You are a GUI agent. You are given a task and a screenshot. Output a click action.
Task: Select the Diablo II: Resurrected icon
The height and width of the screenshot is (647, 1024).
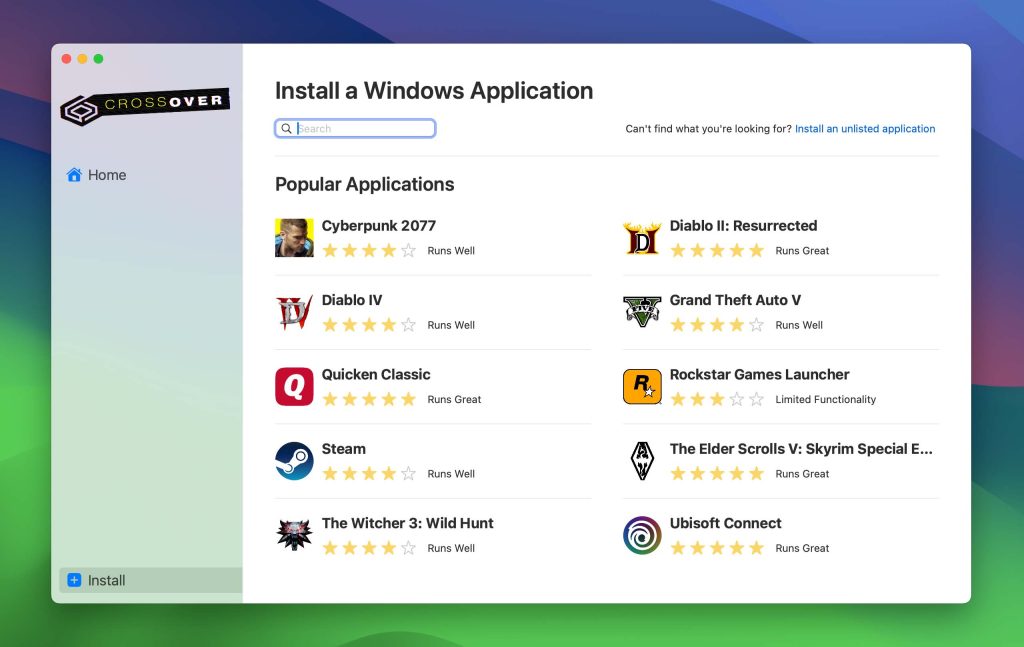[642, 238]
